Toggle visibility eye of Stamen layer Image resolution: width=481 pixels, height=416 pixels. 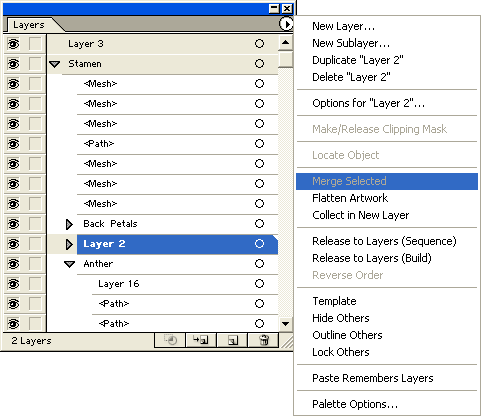point(13,64)
